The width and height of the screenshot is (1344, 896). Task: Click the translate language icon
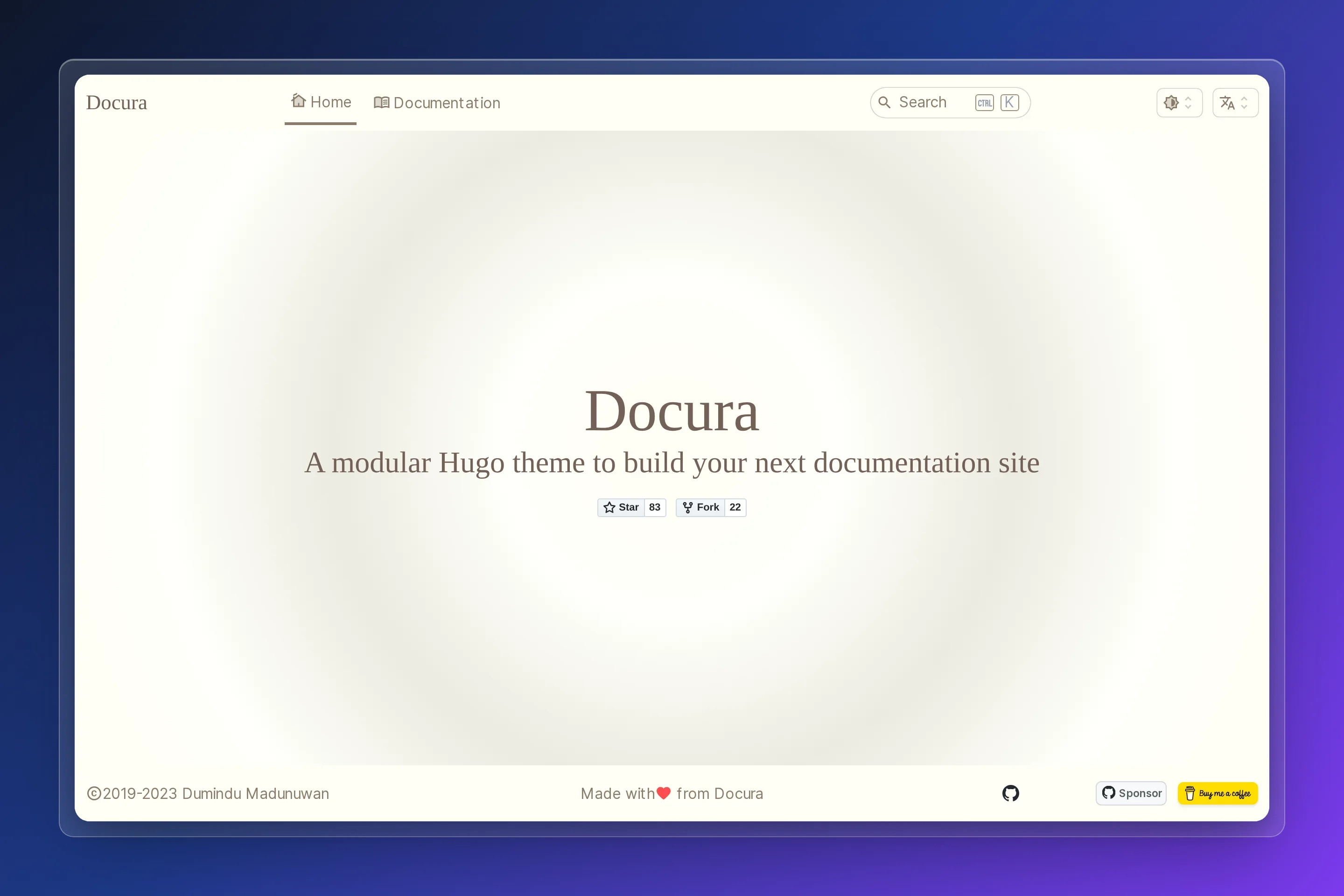click(1227, 103)
